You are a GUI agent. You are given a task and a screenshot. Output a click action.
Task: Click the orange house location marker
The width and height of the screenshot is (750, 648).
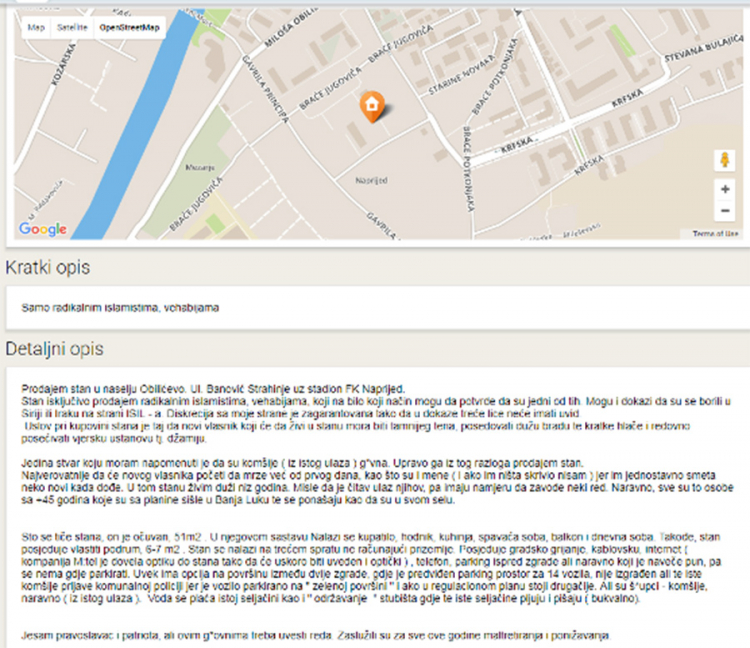pyautogui.click(x=371, y=106)
